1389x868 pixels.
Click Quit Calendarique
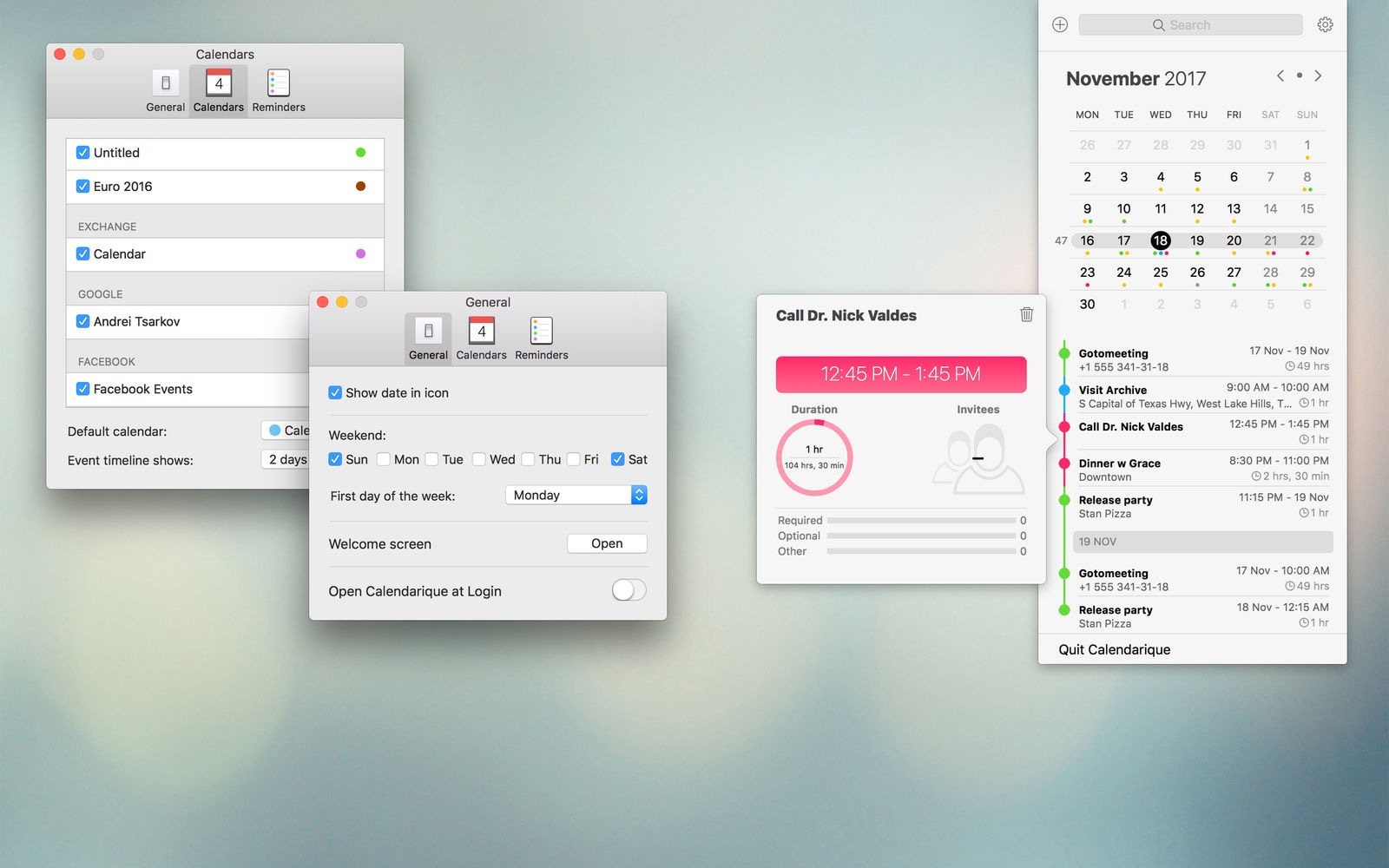pyautogui.click(x=1114, y=649)
